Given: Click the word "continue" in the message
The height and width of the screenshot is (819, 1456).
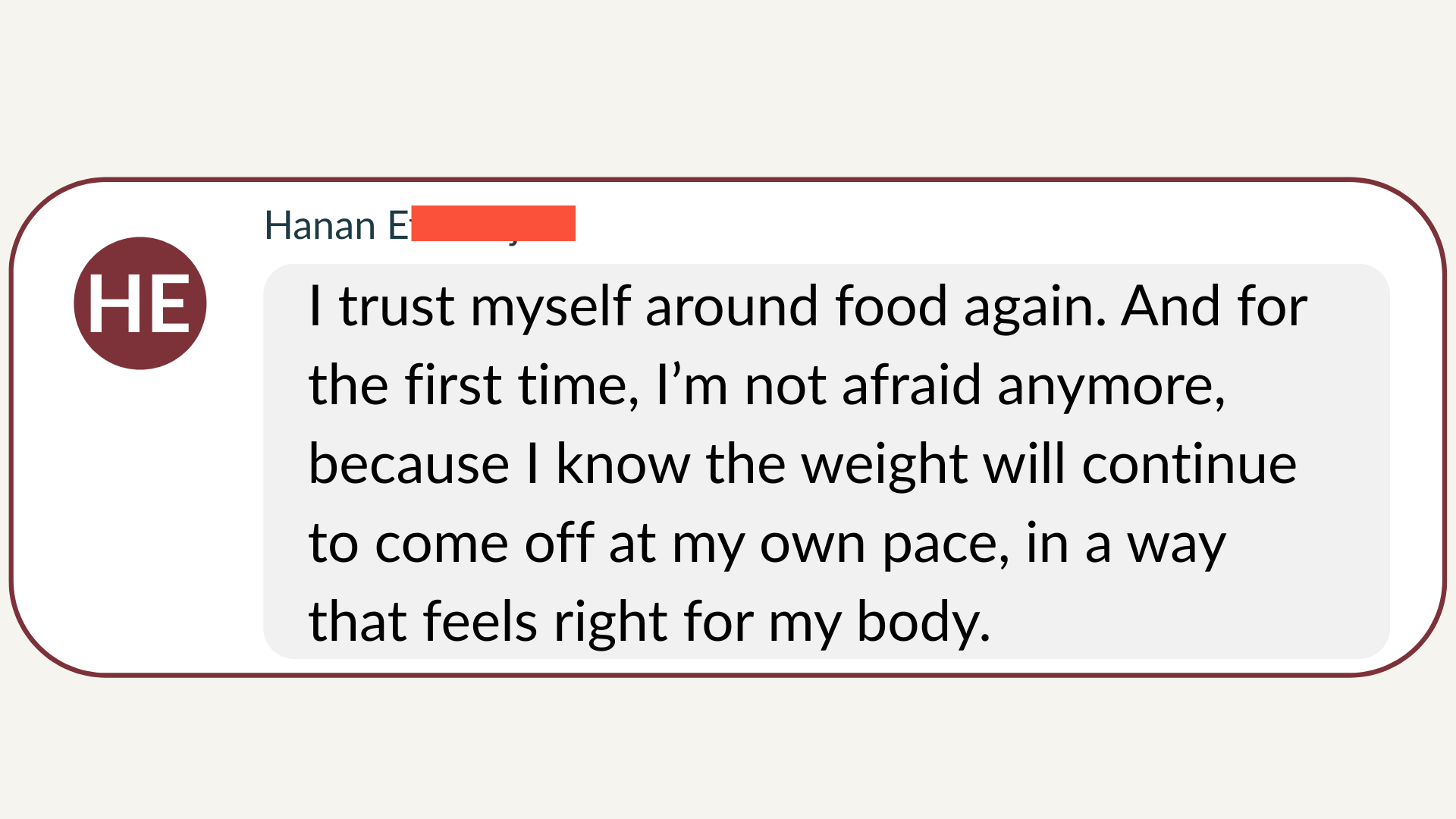Looking at the screenshot, I should (x=1188, y=465).
